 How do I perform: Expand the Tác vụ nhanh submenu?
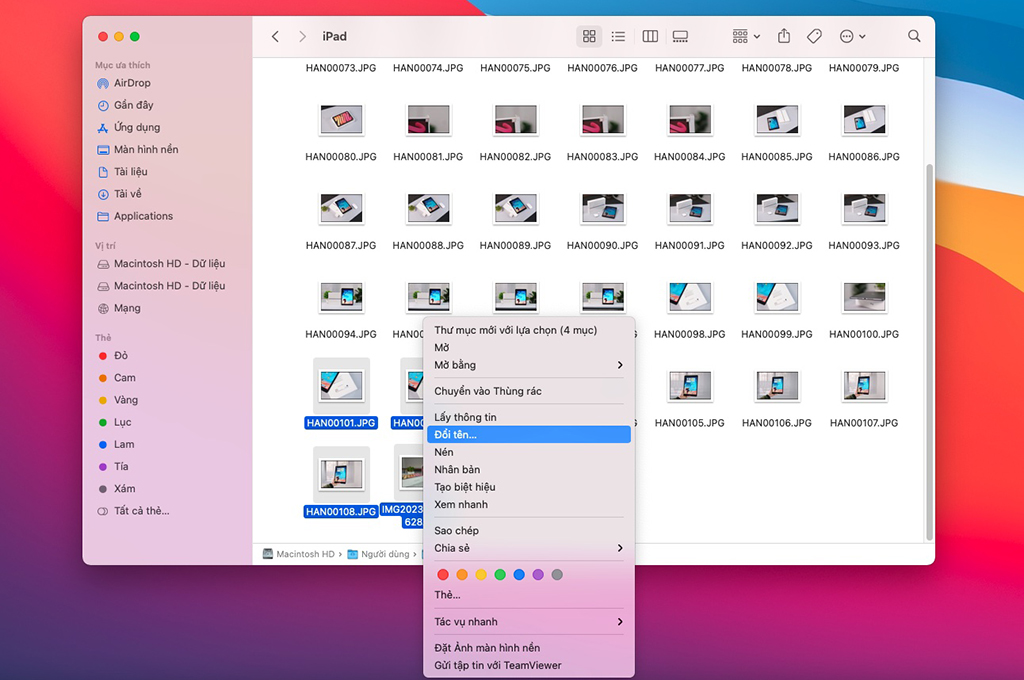click(x=529, y=622)
